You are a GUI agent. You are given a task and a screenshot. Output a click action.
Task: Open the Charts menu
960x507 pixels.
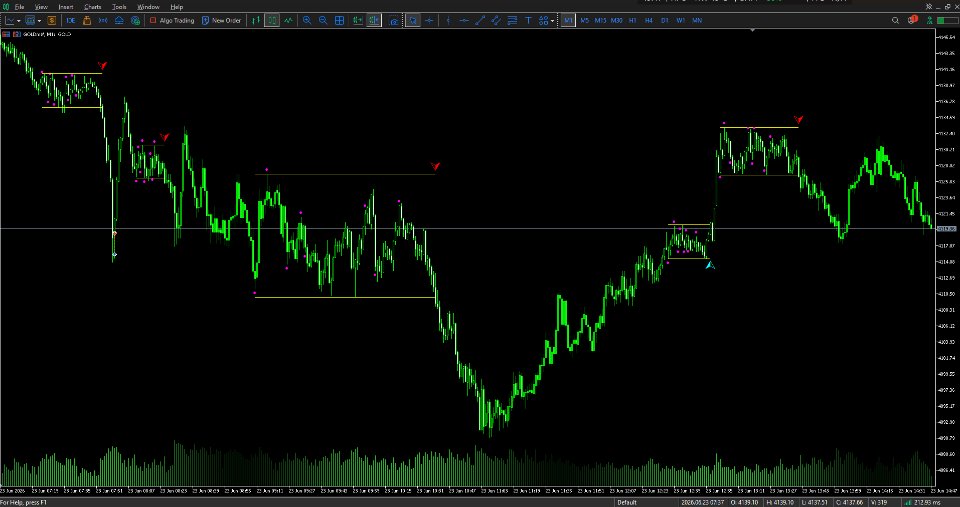point(92,7)
